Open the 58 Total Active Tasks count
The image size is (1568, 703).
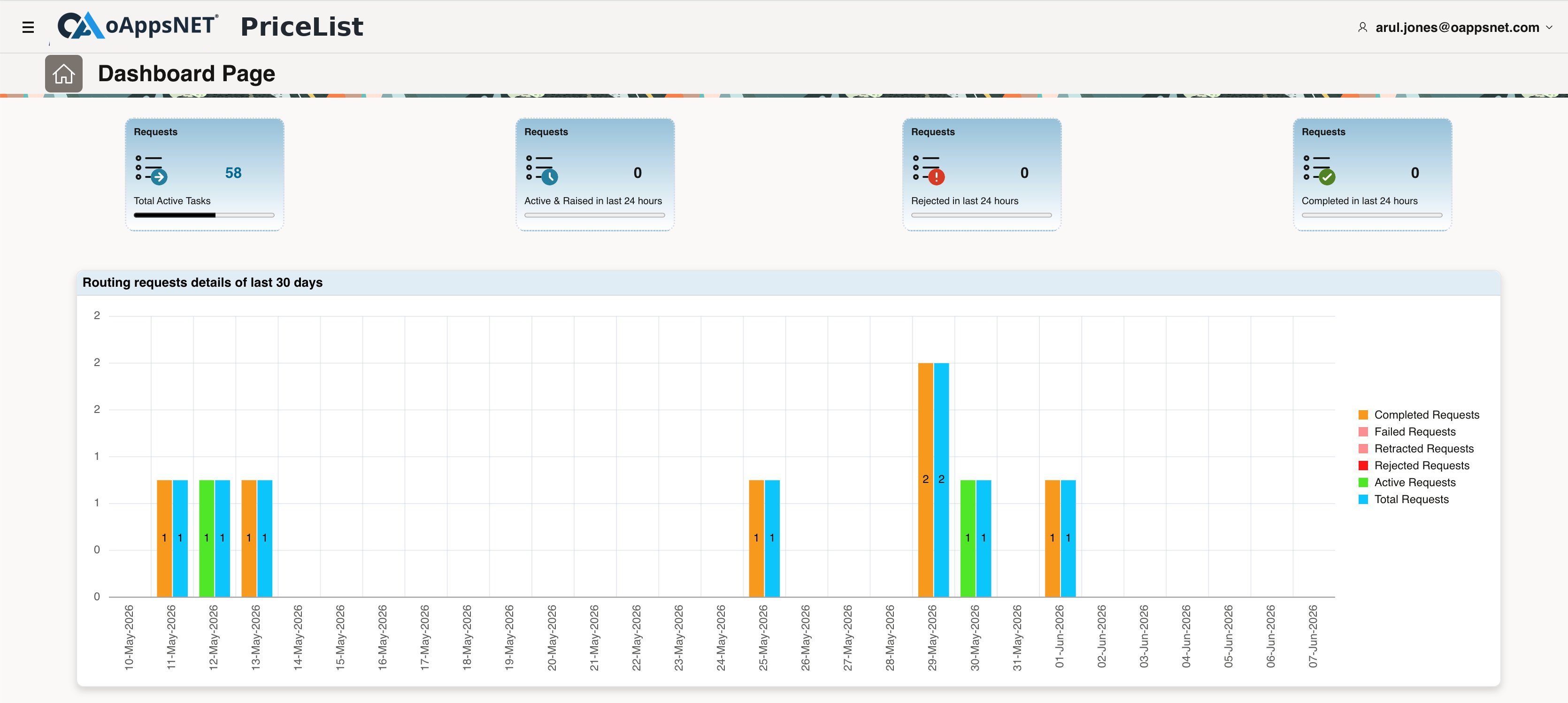(233, 173)
